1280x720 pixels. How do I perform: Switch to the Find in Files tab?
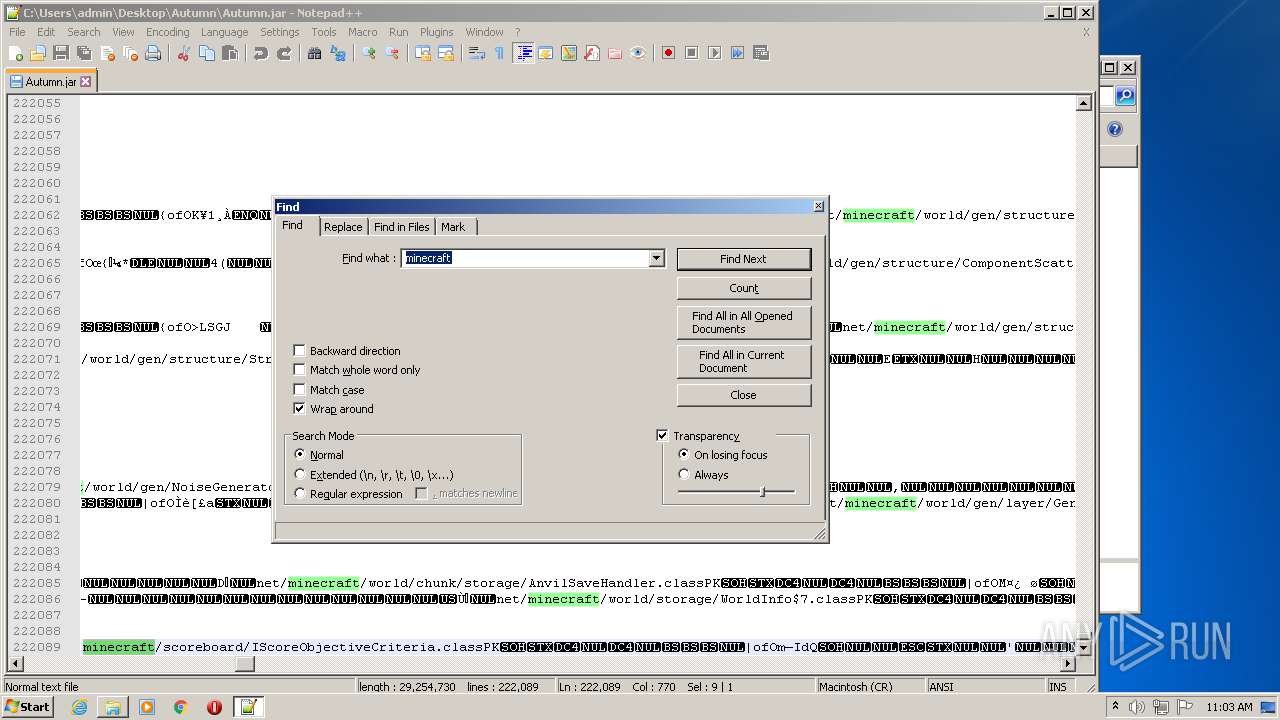[x=402, y=227]
